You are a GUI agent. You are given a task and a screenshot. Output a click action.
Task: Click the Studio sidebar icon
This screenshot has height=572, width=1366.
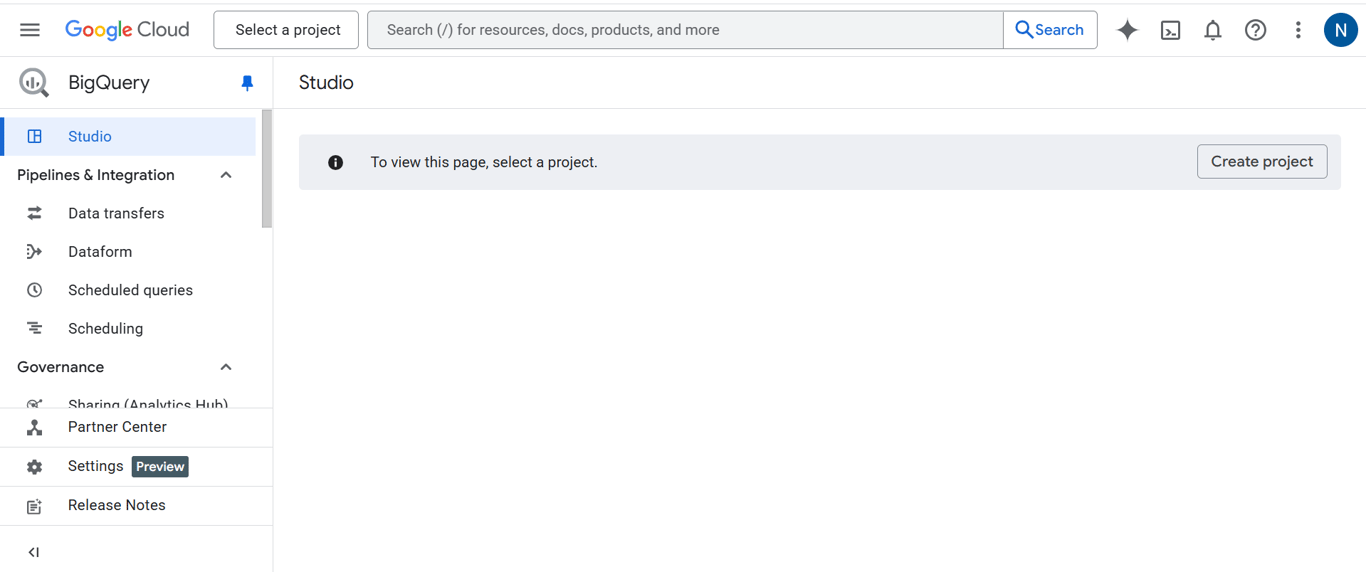pyautogui.click(x=35, y=136)
